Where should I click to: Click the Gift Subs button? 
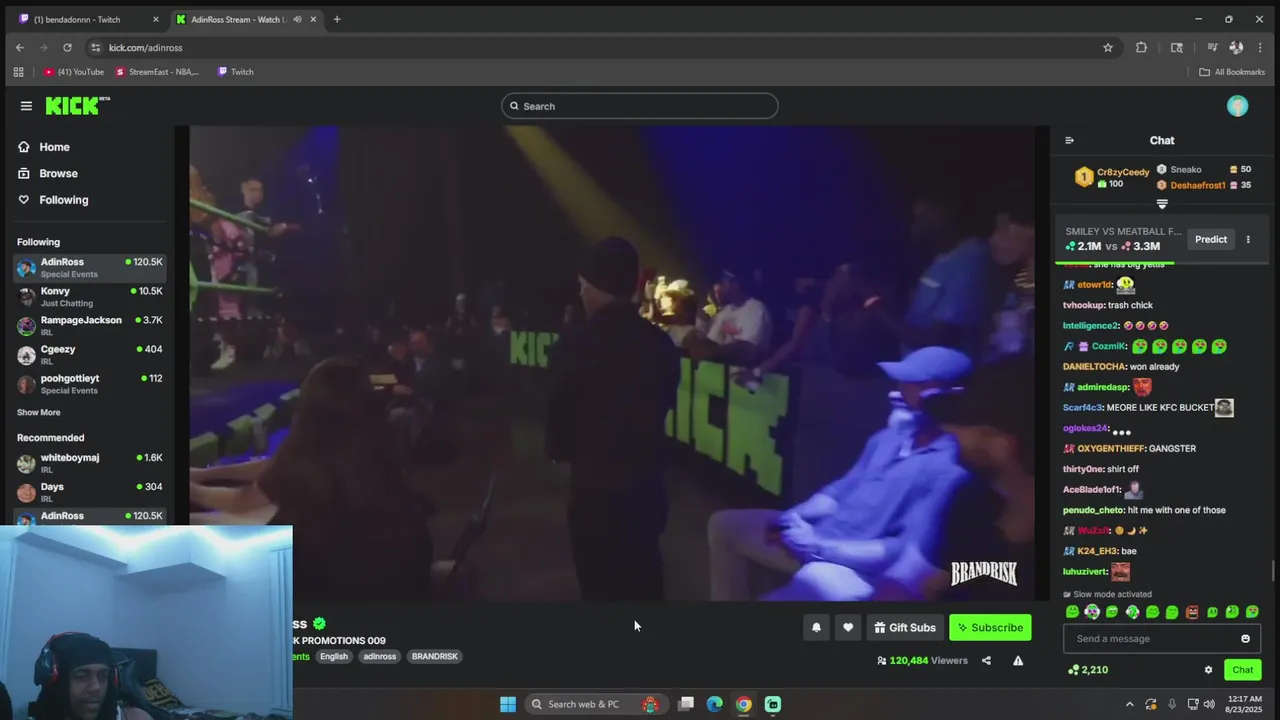pyautogui.click(x=905, y=628)
